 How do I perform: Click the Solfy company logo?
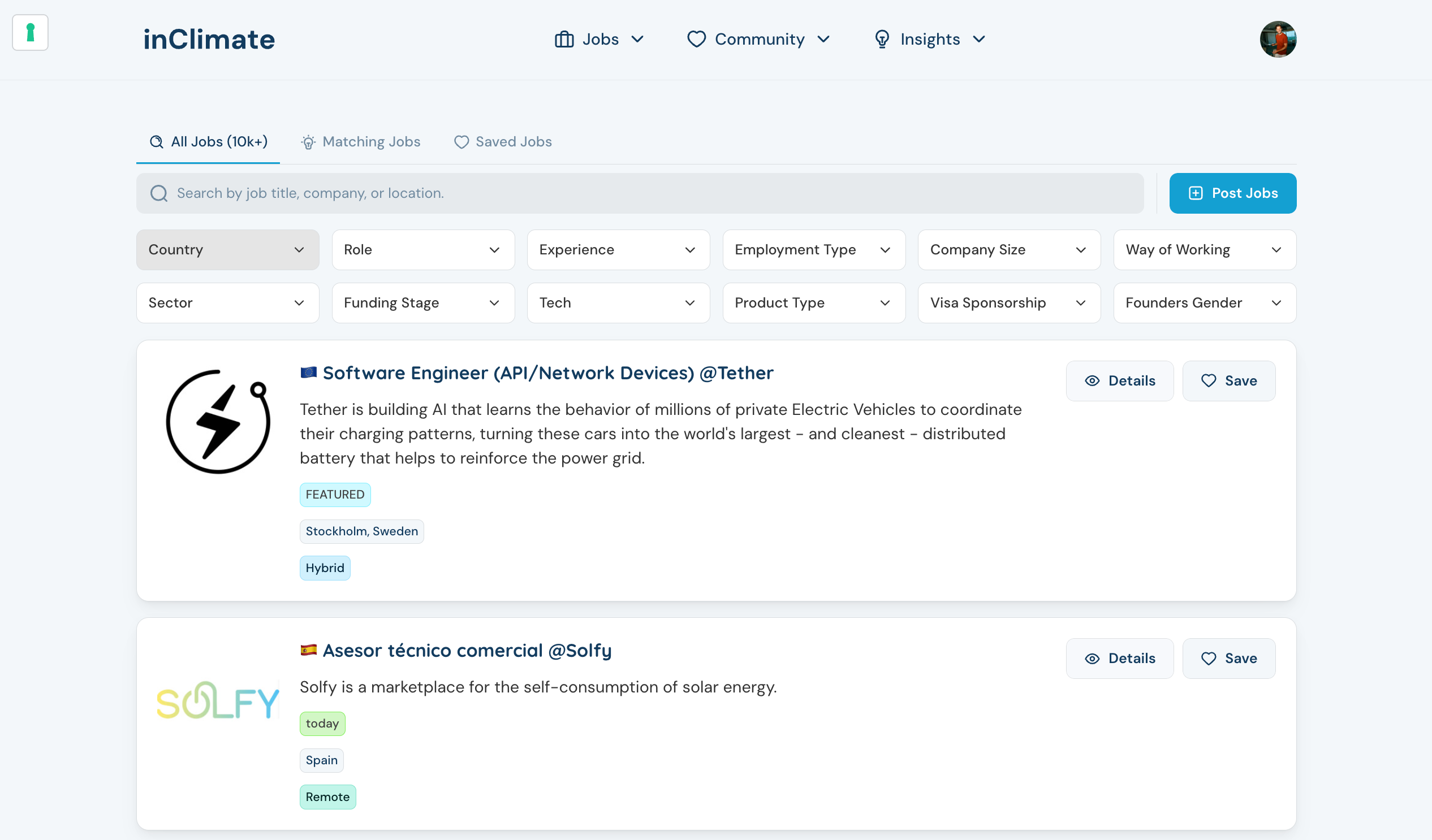(x=218, y=700)
